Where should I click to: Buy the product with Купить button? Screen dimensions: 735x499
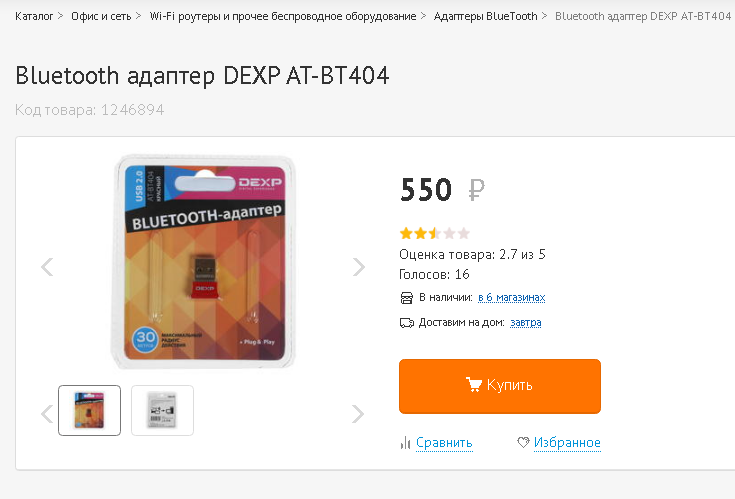pyautogui.click(x=500, y=386)
